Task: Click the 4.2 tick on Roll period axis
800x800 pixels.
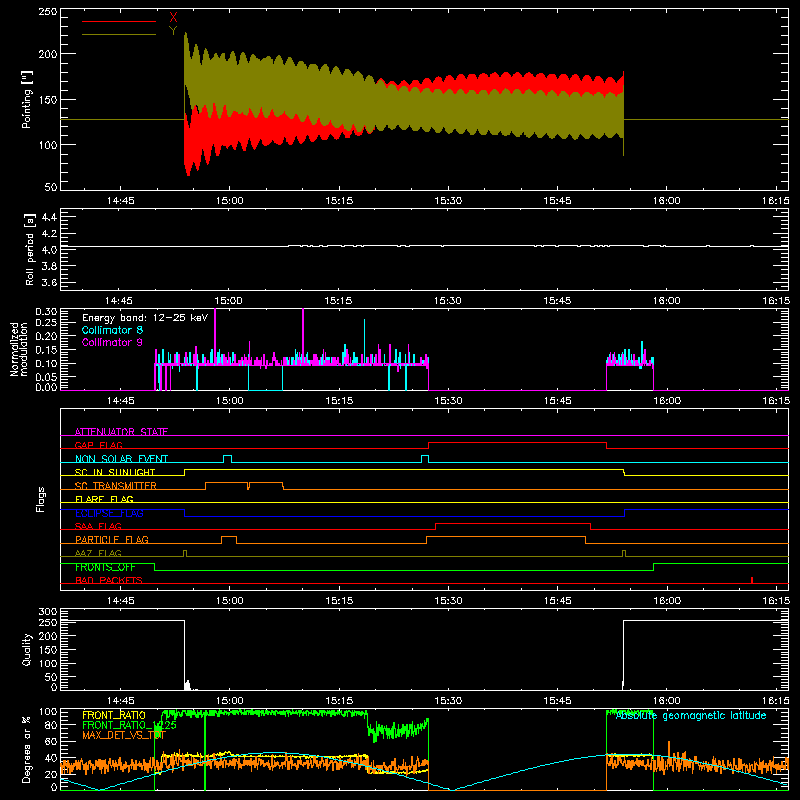Action: [48, 234]
